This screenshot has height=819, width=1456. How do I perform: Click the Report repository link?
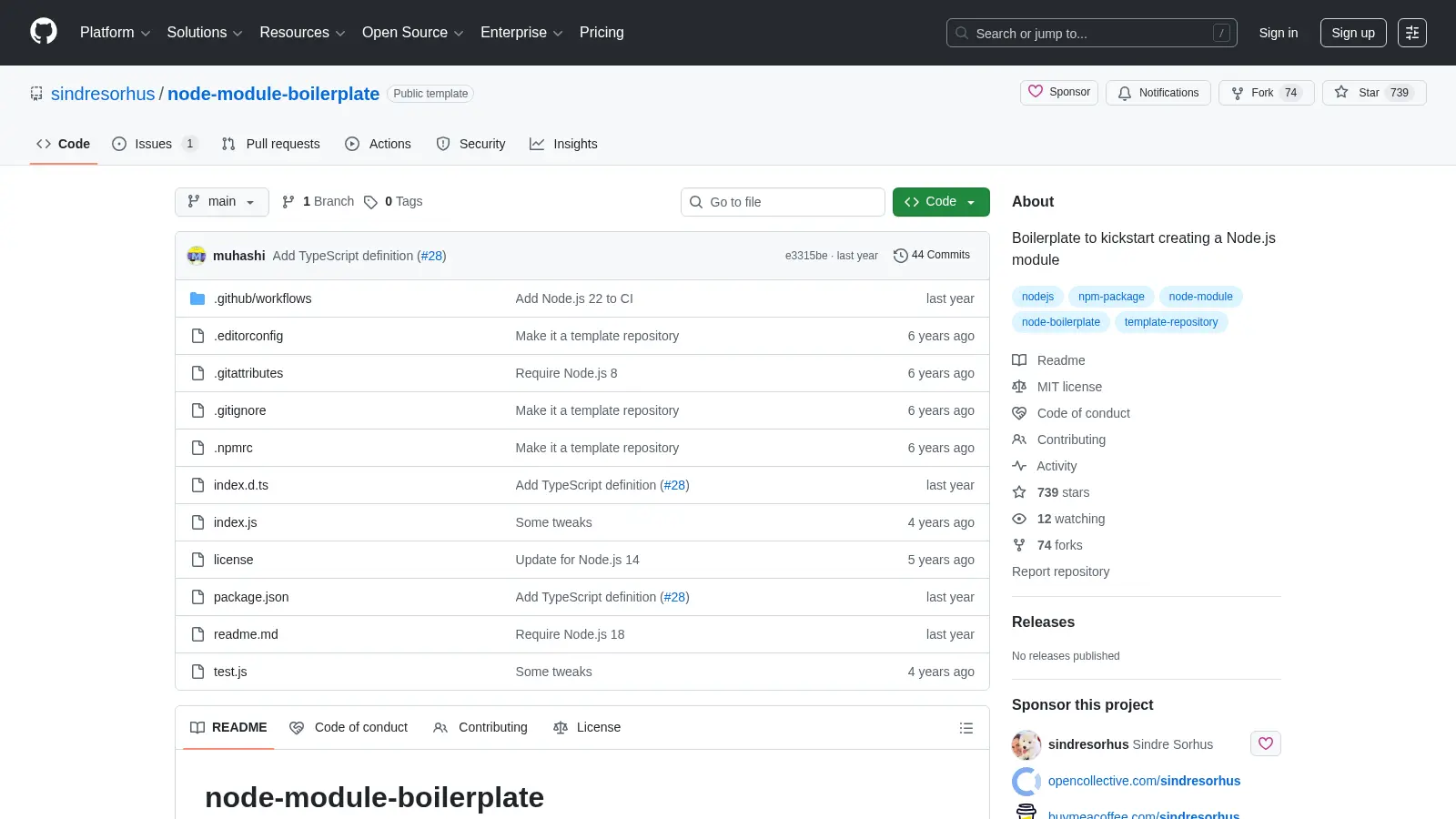[x=1060, y=571]
